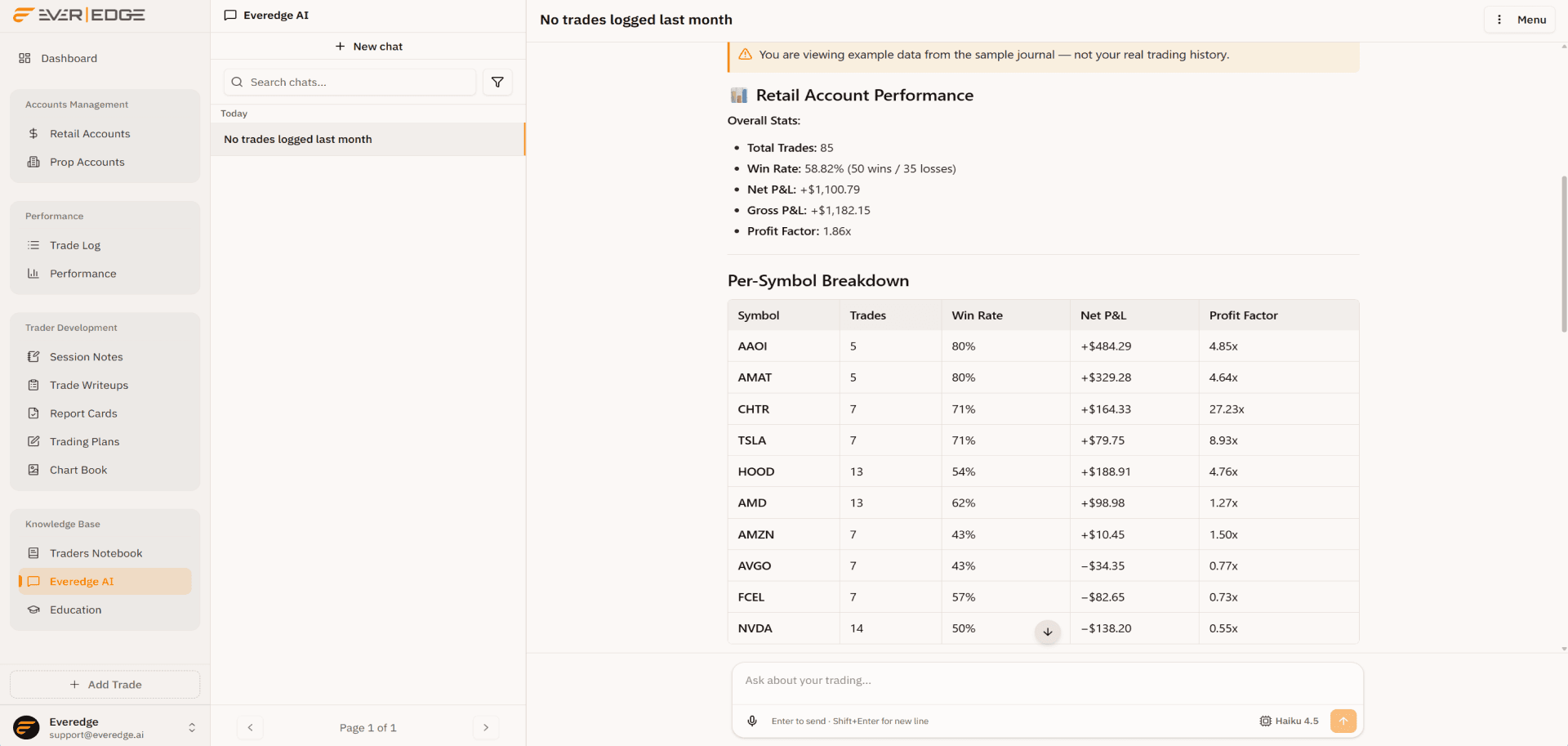1568x746 pixels.
Task: Click the search magnifier icon
Action: point(237,82)
